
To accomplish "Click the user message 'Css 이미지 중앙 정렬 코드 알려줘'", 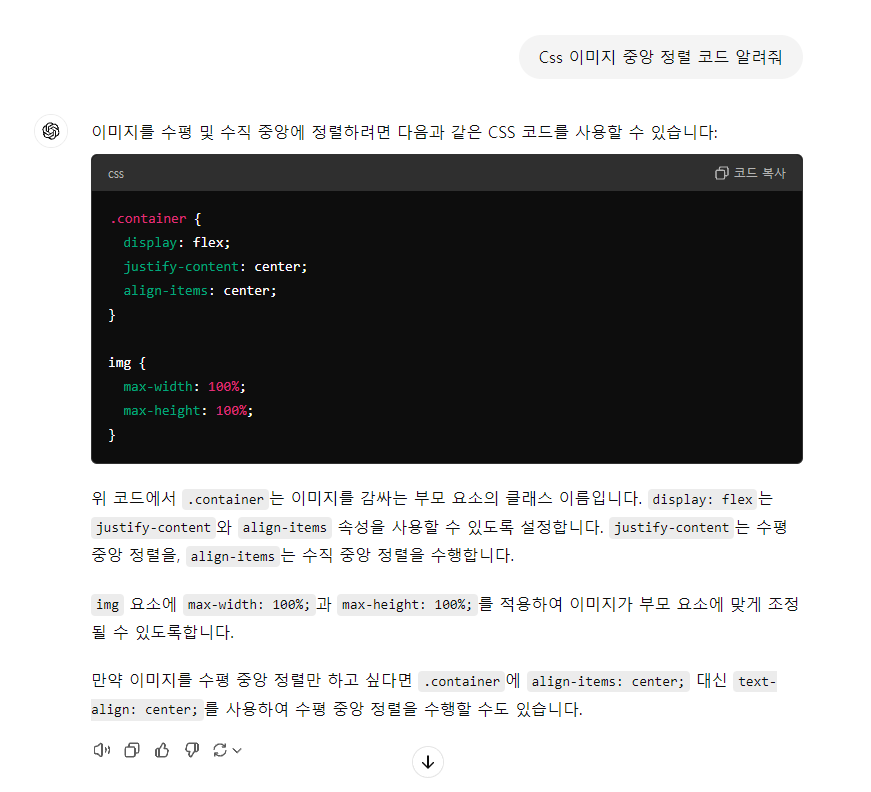I will (x=660, y=57).
